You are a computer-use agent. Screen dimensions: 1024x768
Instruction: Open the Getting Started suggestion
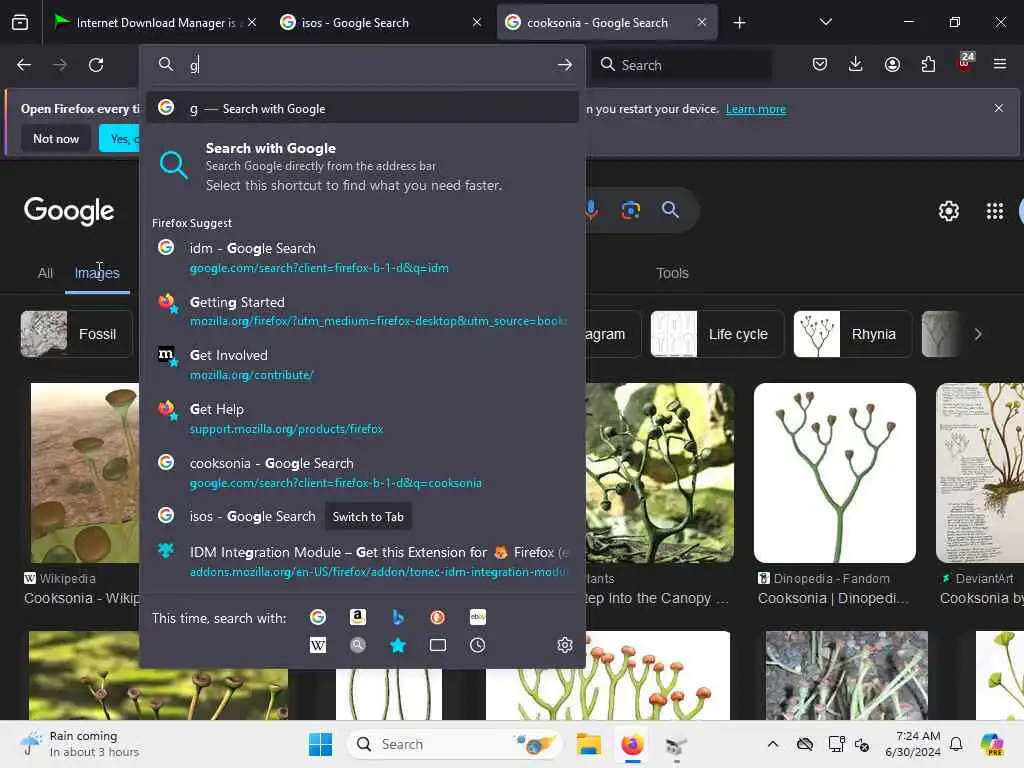pyautogui.click(x=362, y=311)
